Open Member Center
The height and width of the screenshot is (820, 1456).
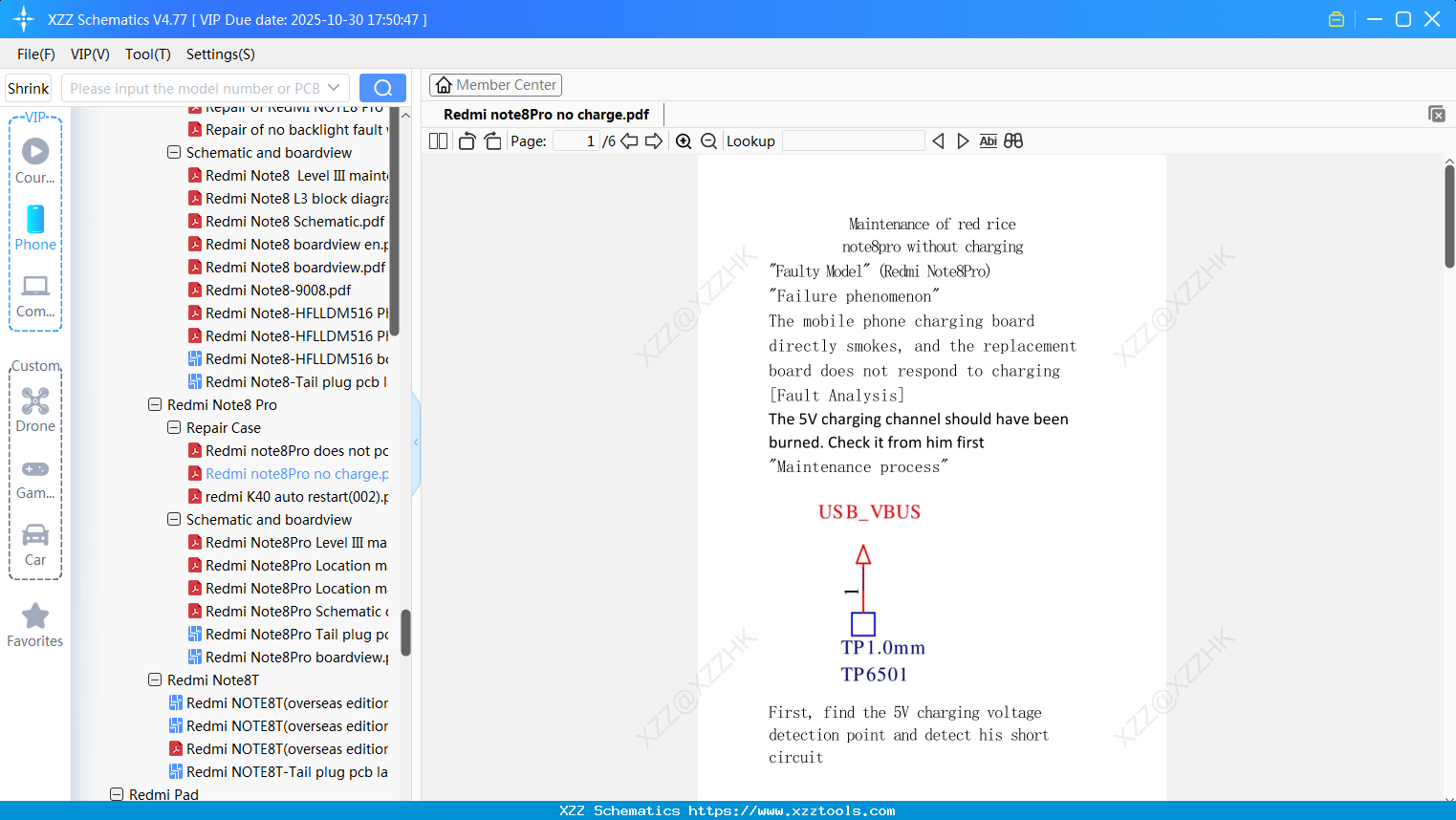pyautogui.click(x=495, y=85)
